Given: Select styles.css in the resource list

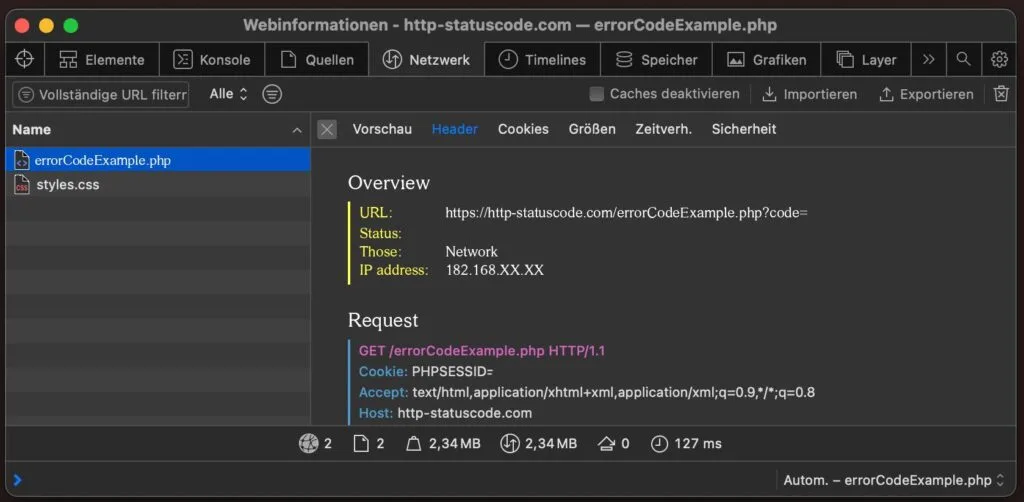Looking at the screenshot, I should pyautogui.click(x=67, y=185).
